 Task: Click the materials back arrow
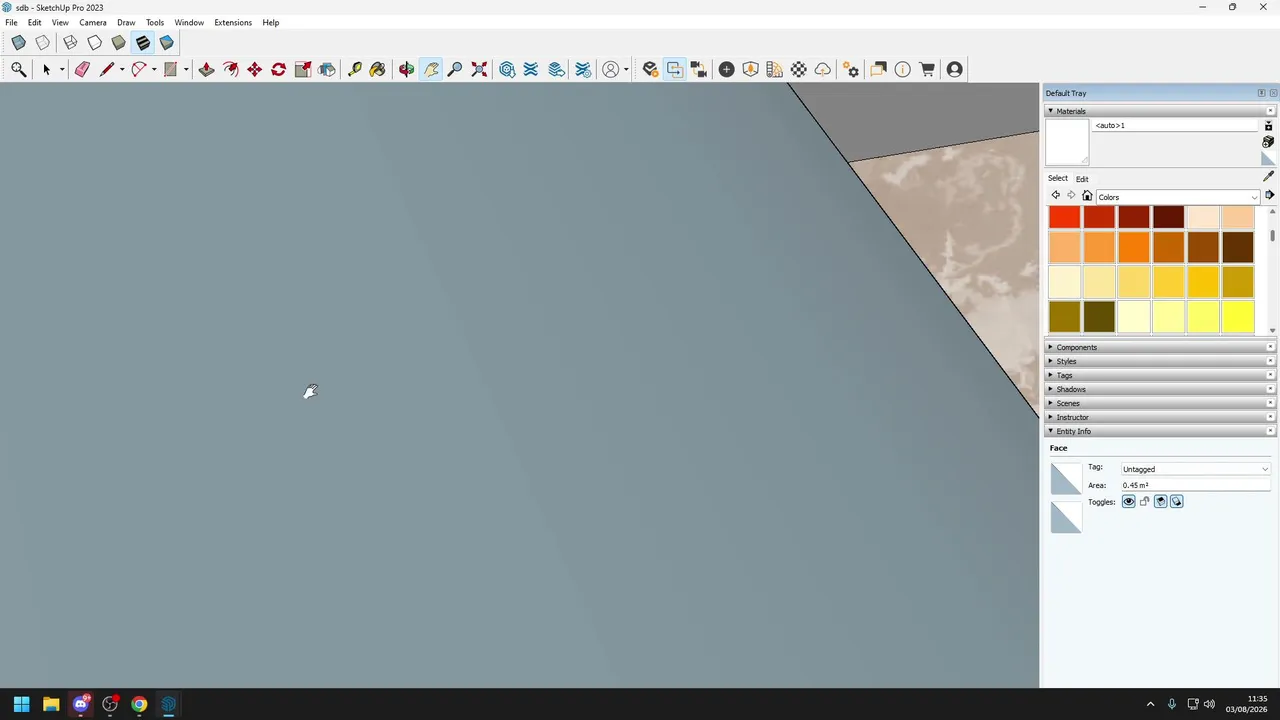pos(1055,196)
